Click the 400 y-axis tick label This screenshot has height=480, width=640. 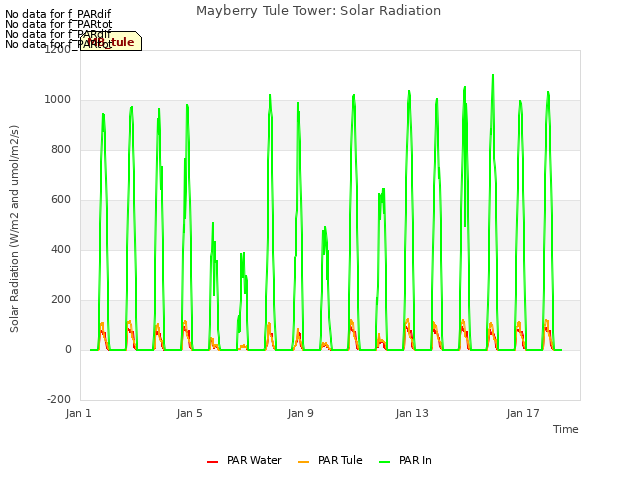(x=61, y=249)
